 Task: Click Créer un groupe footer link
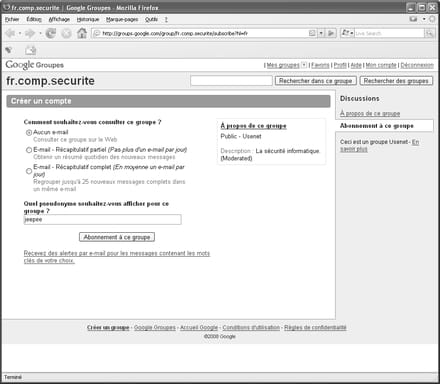[x=108, y=327]
